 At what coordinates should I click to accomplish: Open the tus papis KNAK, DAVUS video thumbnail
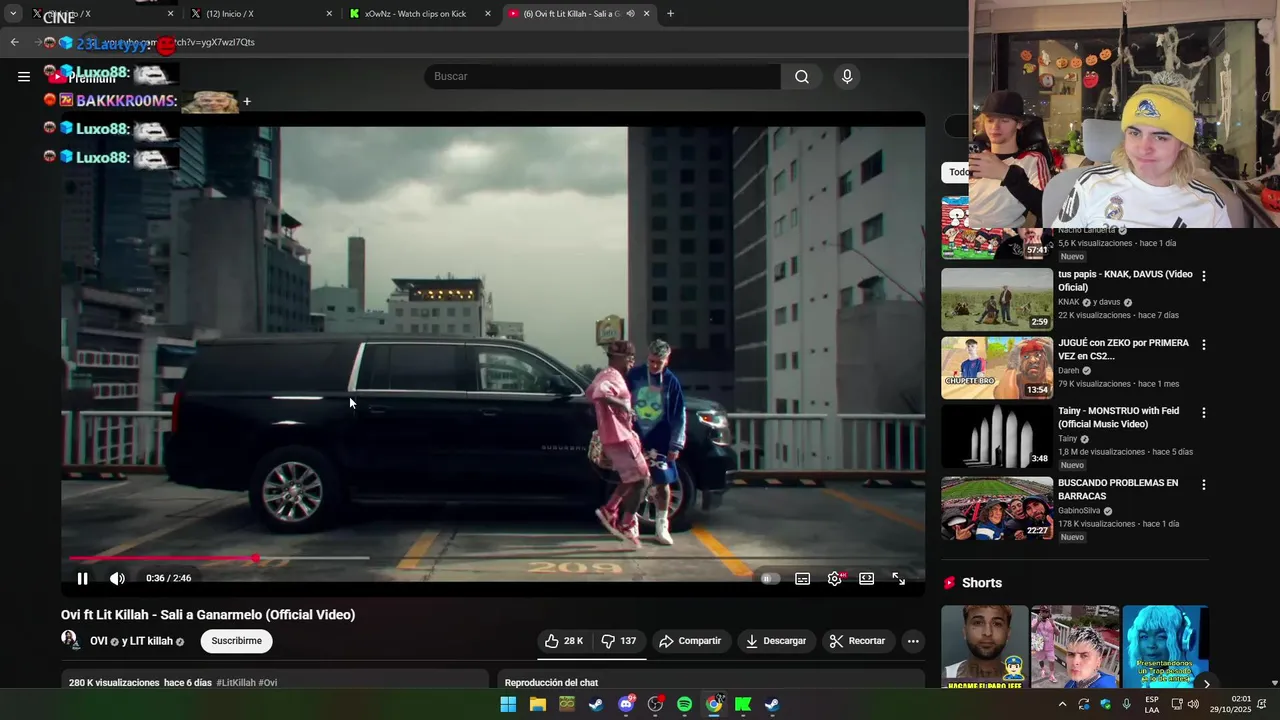tap(997, 299)
